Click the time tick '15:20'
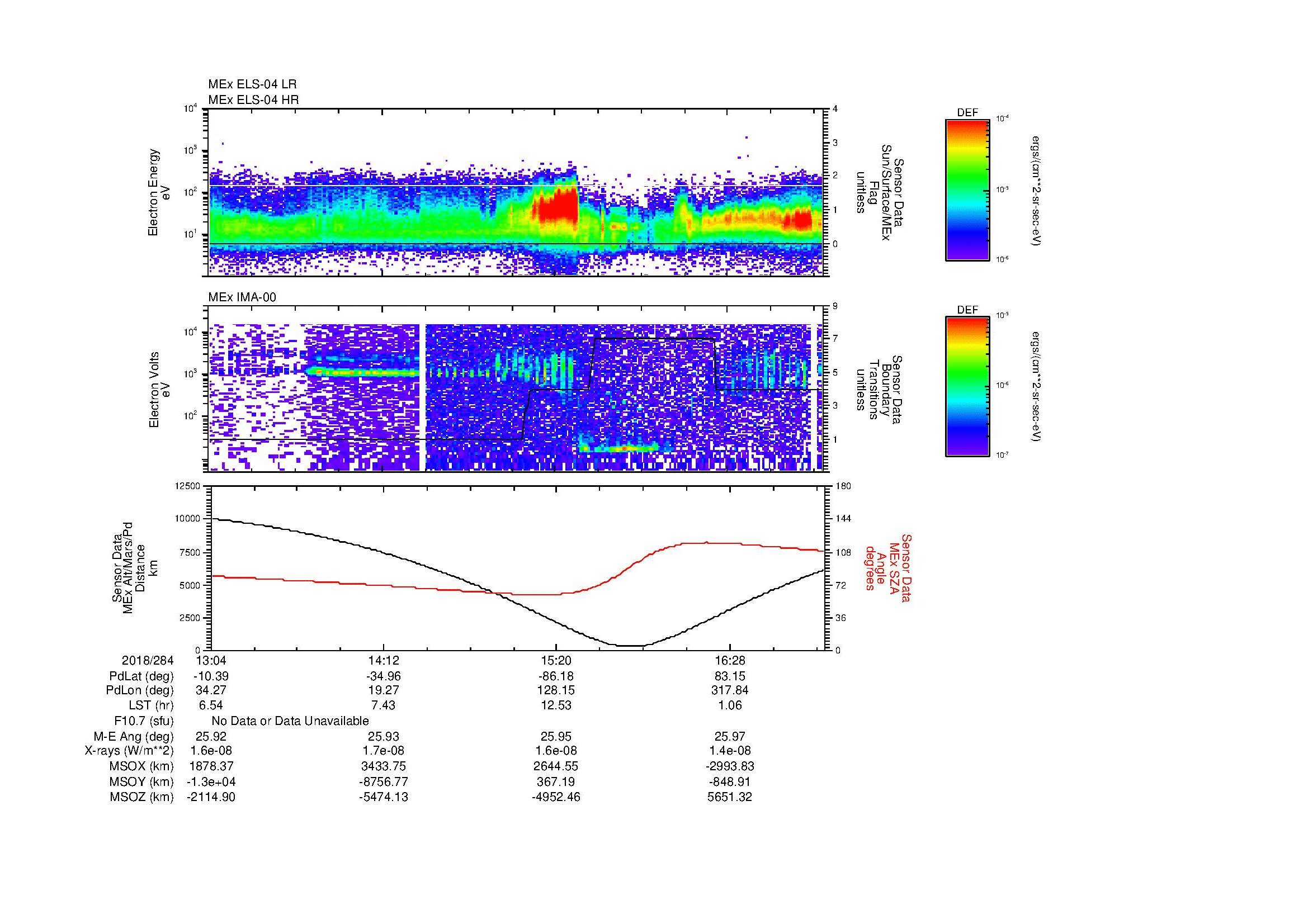This screenshot has width=1308, height=924. coord(556,661)
